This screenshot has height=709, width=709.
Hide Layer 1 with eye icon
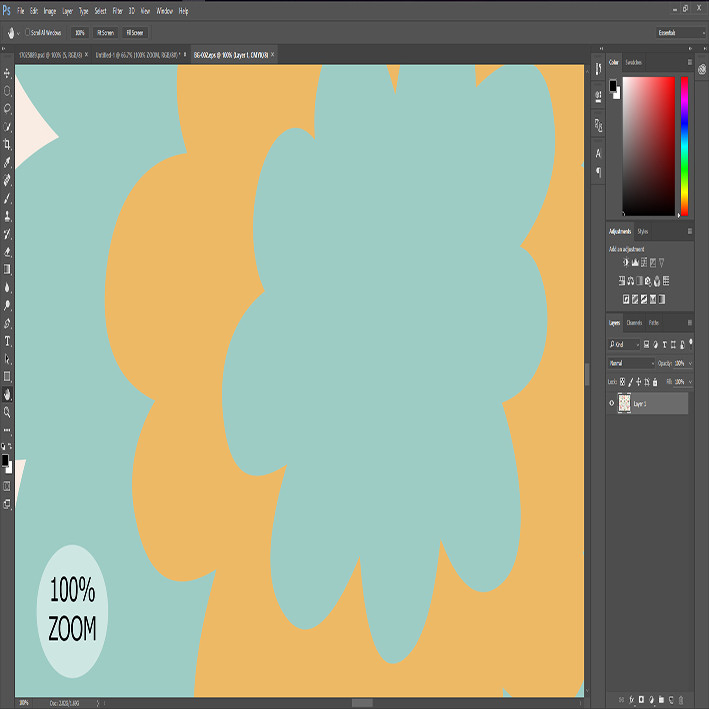click(x=612, y=403)
